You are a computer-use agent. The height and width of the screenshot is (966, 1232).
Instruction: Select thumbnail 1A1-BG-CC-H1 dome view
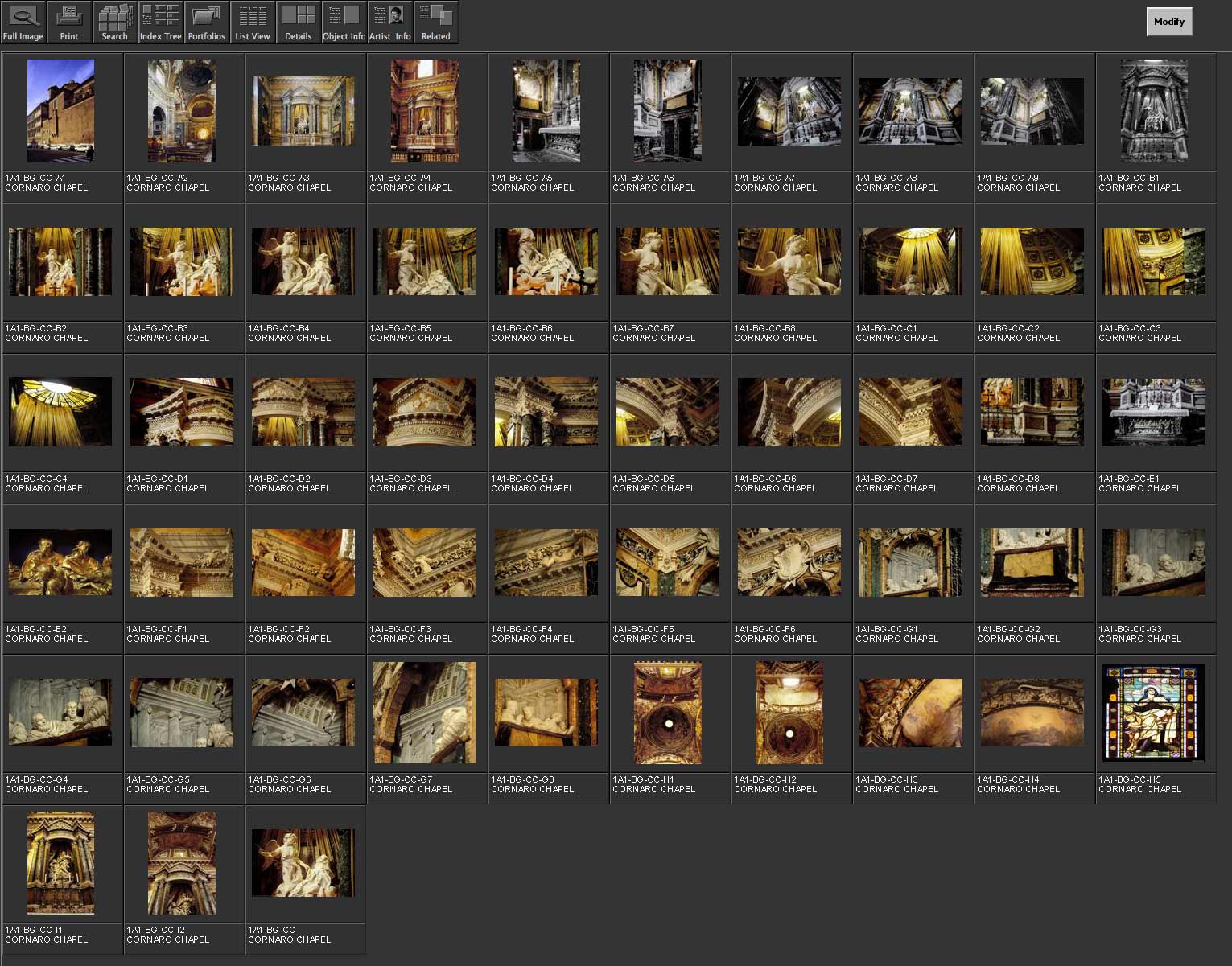tap(668, 713)
